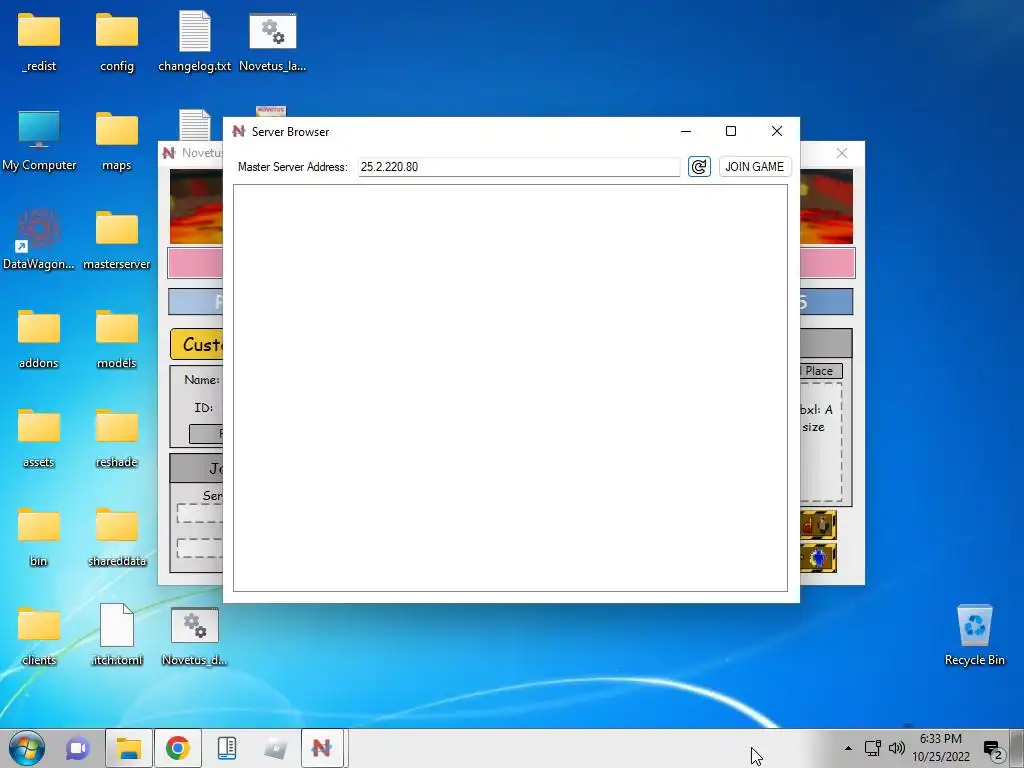Open the masterserver folder
Viewport: 1024px width, 768px height.
coord(117,240)
